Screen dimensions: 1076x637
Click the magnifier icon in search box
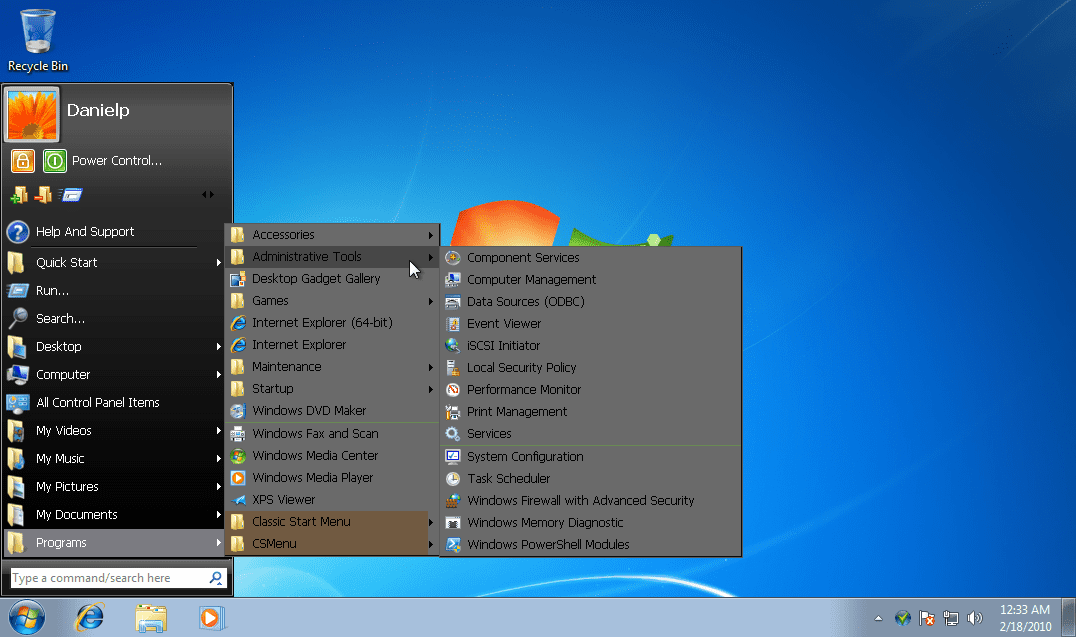[216, 578]
